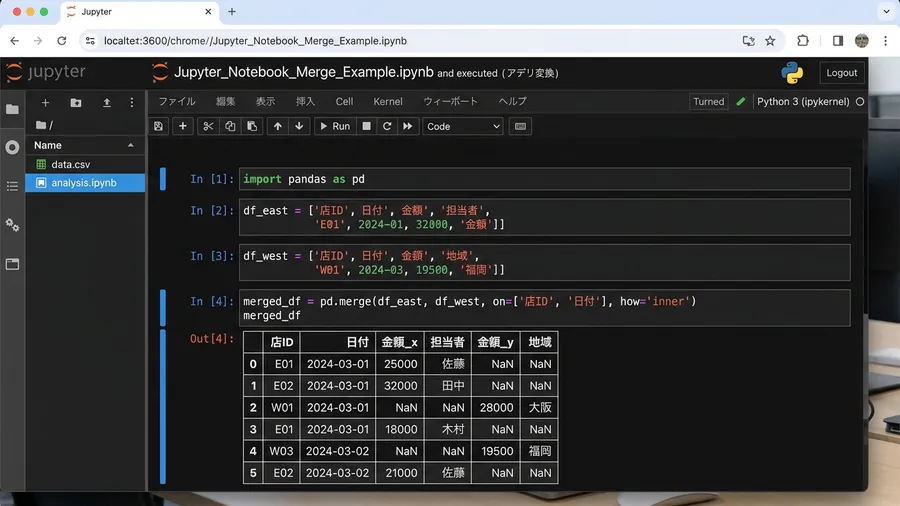Open the Chrome three-dot menu

tap(886, 41)
